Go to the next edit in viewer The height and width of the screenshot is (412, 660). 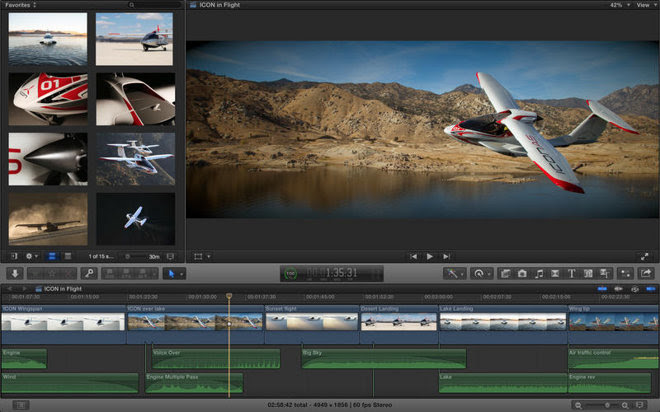pyautogui.click(x=446, y=256)
